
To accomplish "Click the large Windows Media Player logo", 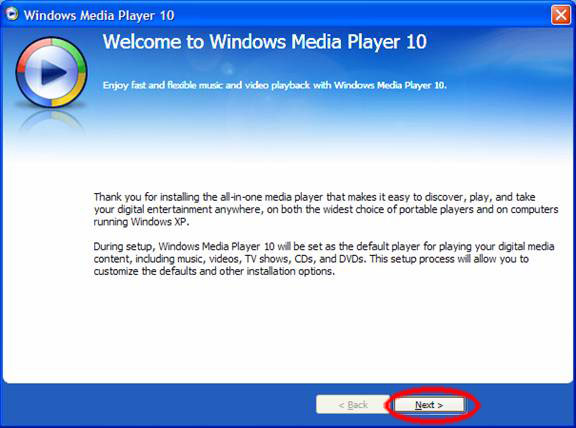I will pos(51,72).
